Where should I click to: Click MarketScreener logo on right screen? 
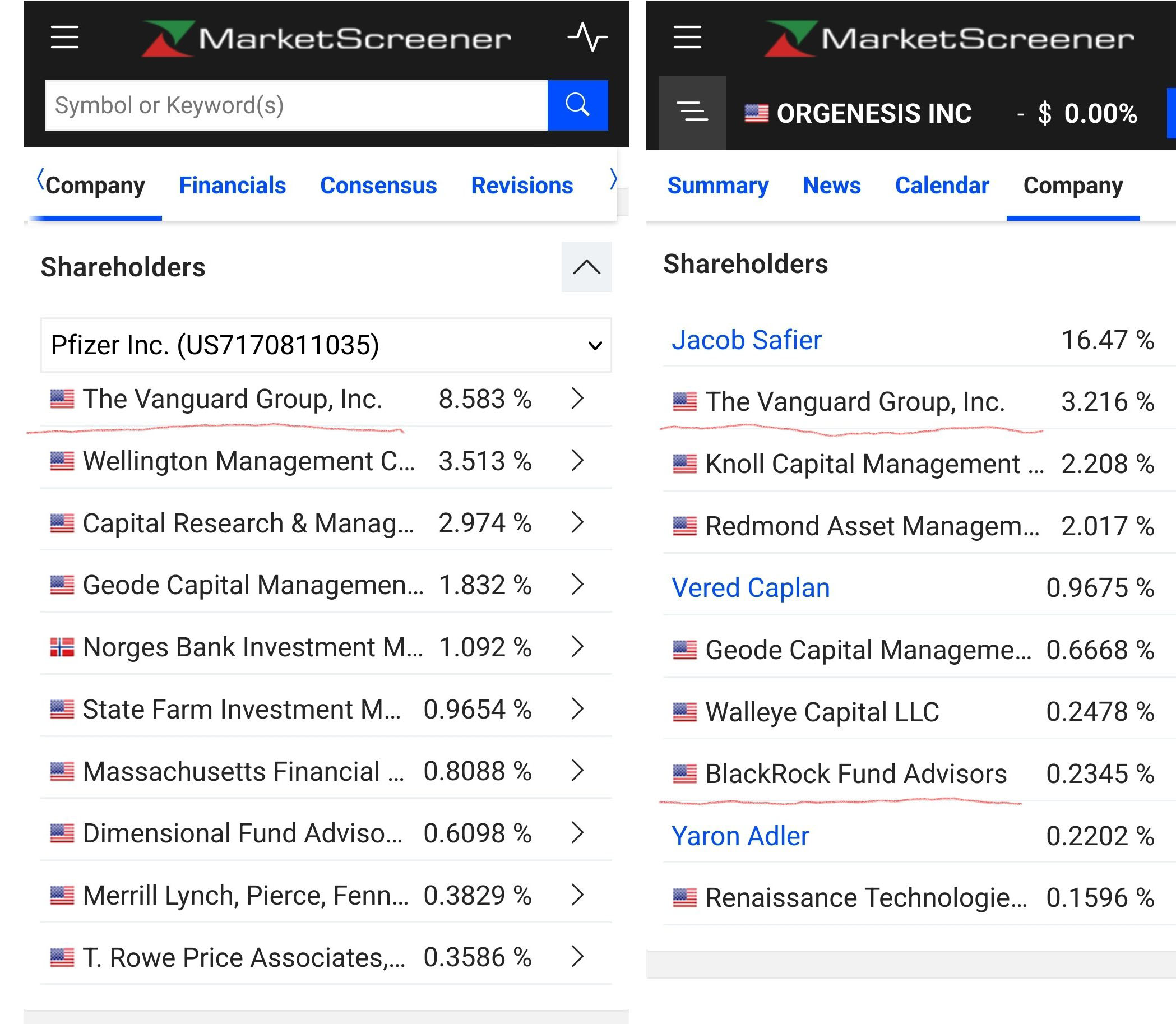pyautogui.click(x=949, y=38)
